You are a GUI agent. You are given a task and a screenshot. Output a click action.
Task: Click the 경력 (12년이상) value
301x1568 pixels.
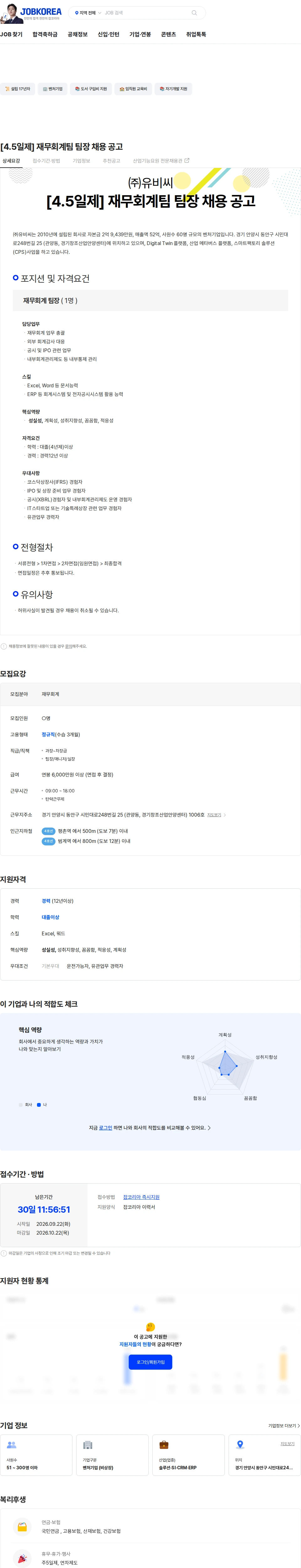57,902
